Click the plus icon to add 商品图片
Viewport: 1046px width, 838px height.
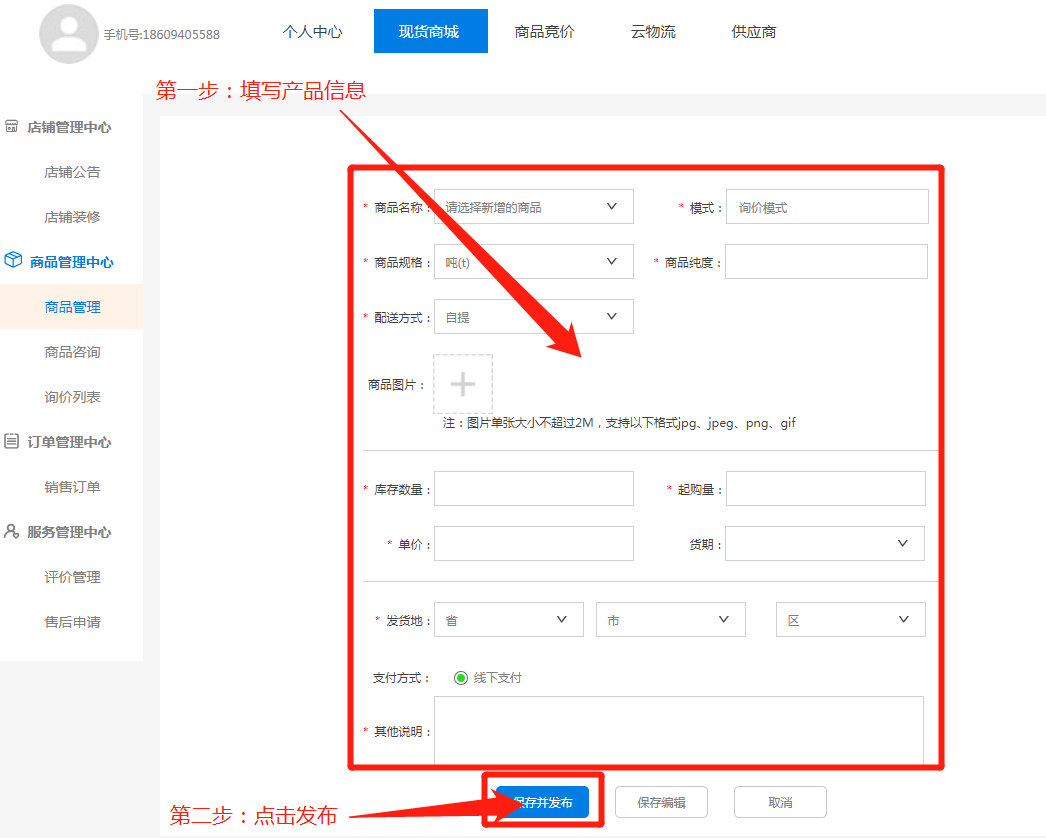pos(463,384)
